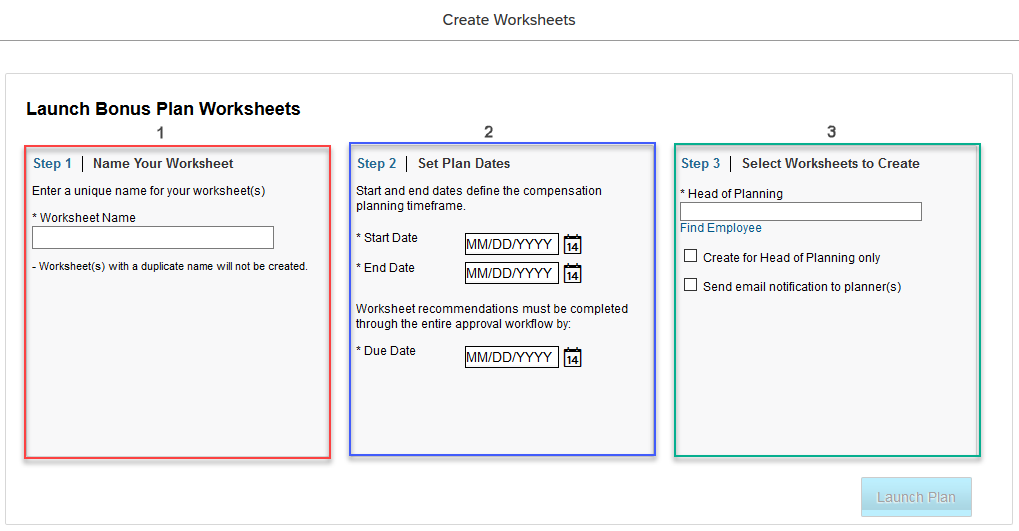Select the Step 3 label
The width and height of the screenshot is (1019, 531).
point(701,164)
